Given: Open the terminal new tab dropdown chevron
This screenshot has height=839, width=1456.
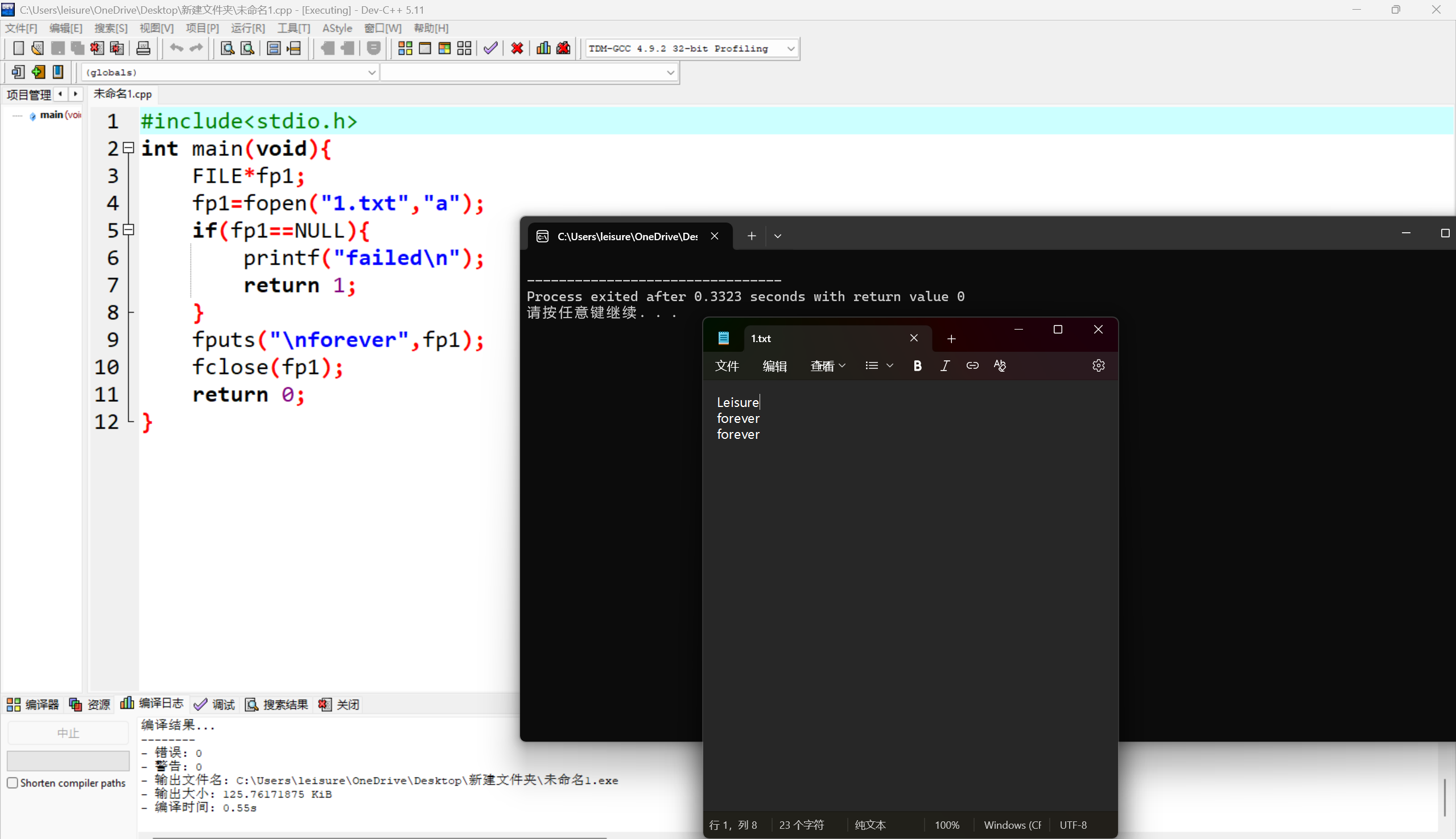Looking at the screenshot, I should tap(778, 236).
